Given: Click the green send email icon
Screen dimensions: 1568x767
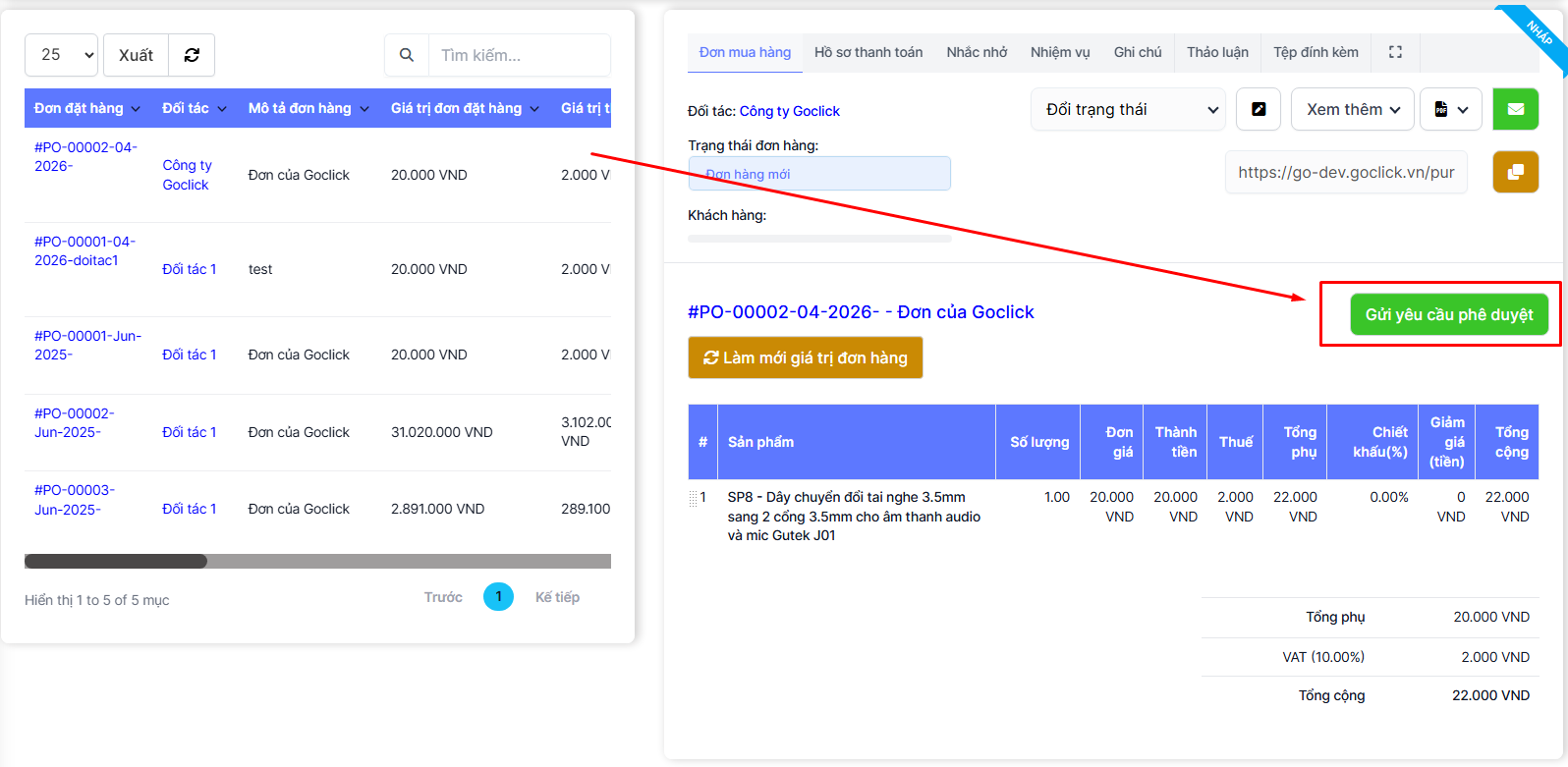Looking at the screenshot, I should click(x=1515, y=109).
